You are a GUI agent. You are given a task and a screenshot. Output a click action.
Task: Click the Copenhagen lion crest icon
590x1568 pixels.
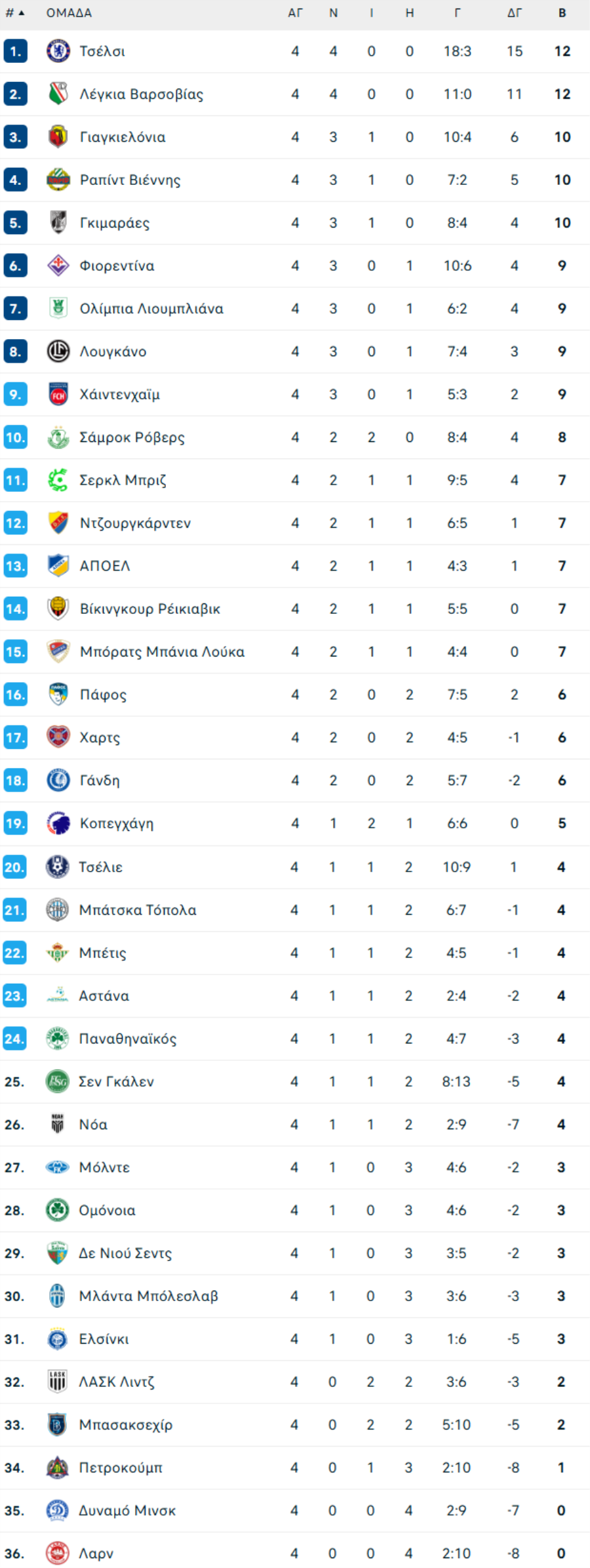point(58,824)
